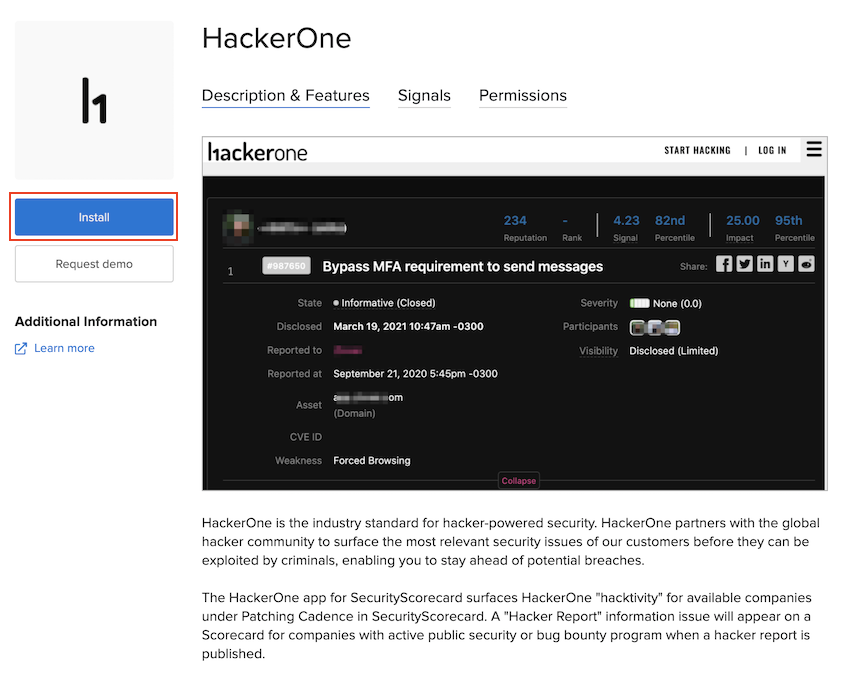Share the report via Hacker News Y icon
This screenshot has height=673, width=849.
(786, 264)
